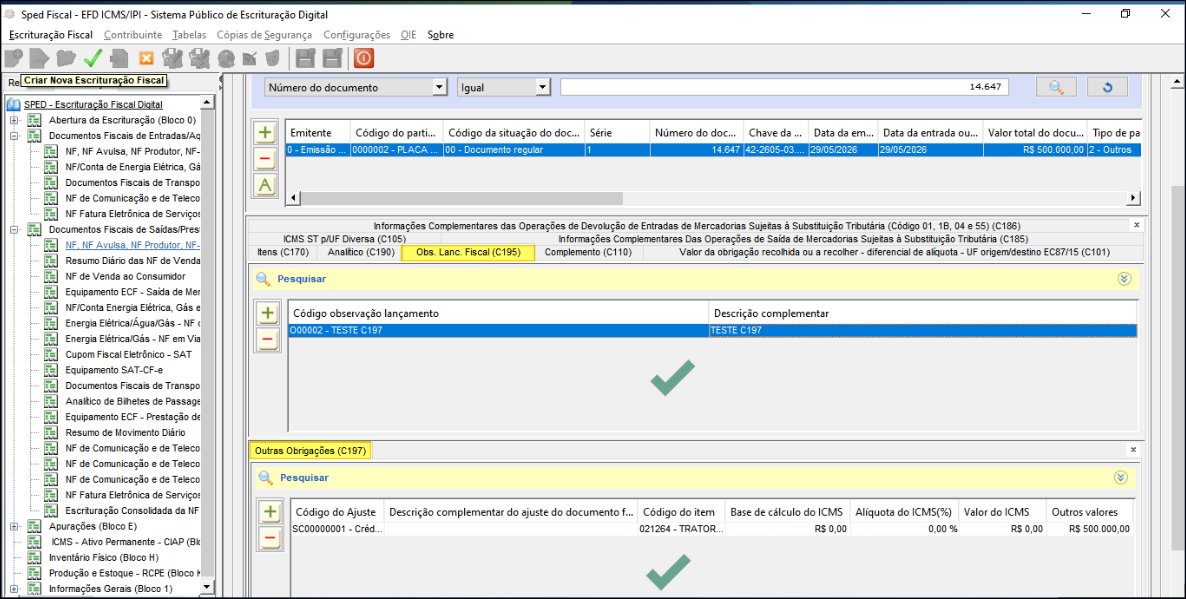This screenshot has height=599, width=1186.
Task: Click the red power exit toolbar icon
Action: click(x=364, y=58)
